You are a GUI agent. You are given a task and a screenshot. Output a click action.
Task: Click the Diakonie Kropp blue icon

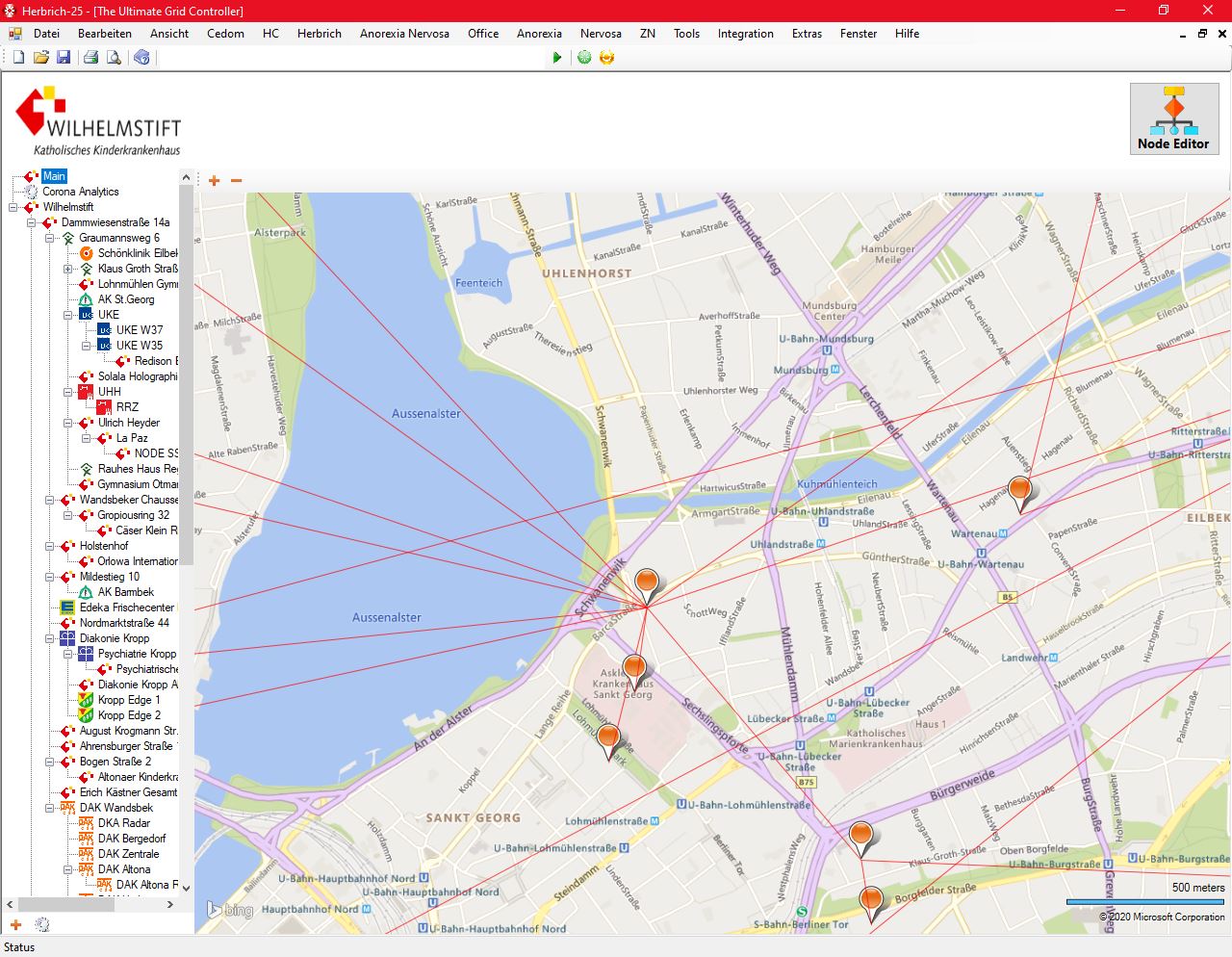click(67, 638)
